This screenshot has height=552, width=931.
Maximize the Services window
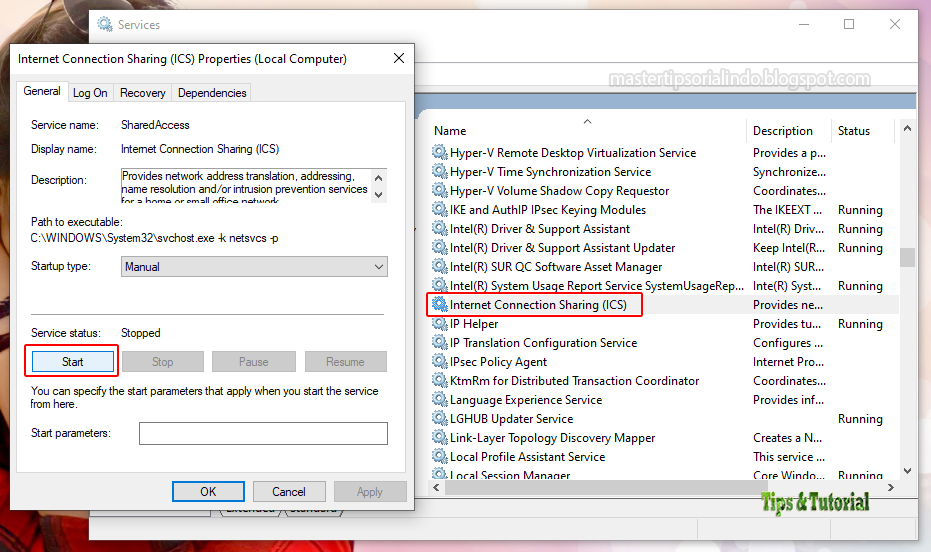tap(849, 24)
